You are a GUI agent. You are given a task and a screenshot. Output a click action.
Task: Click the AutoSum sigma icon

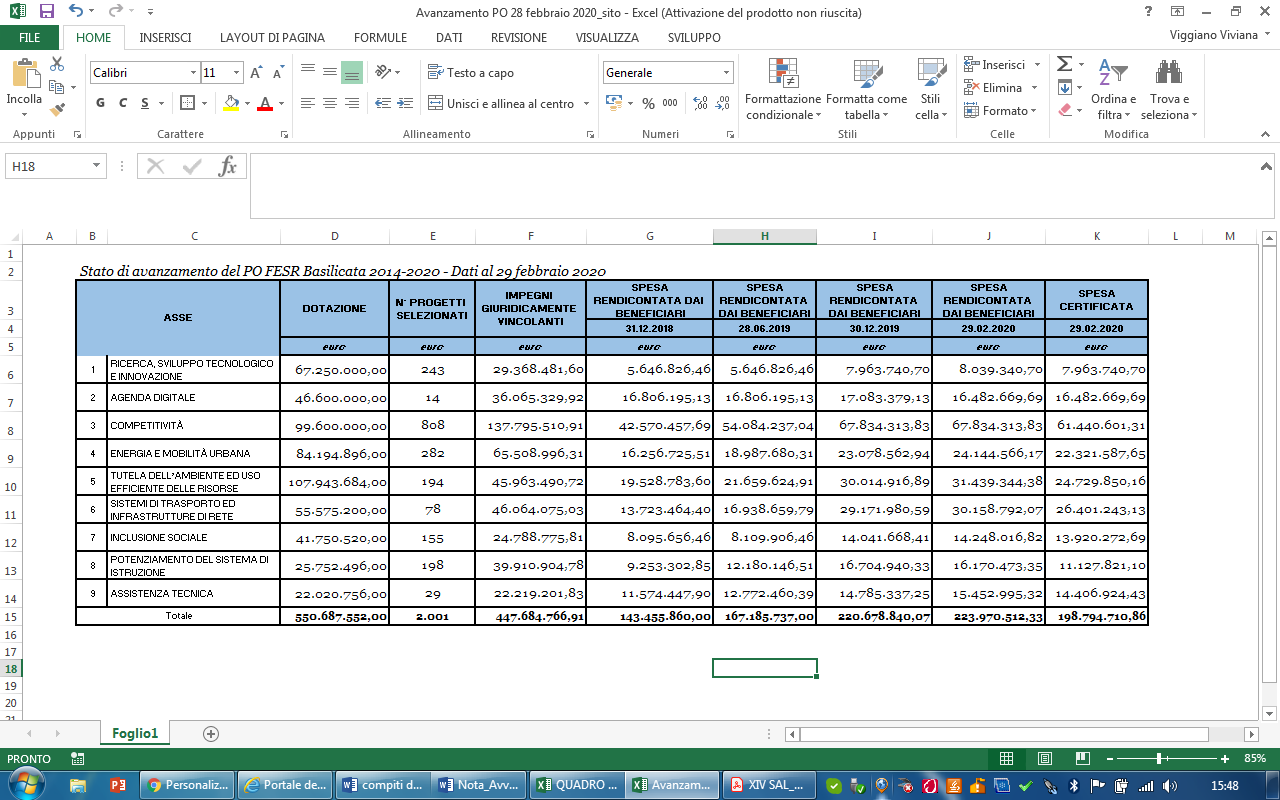point(1064,64)
